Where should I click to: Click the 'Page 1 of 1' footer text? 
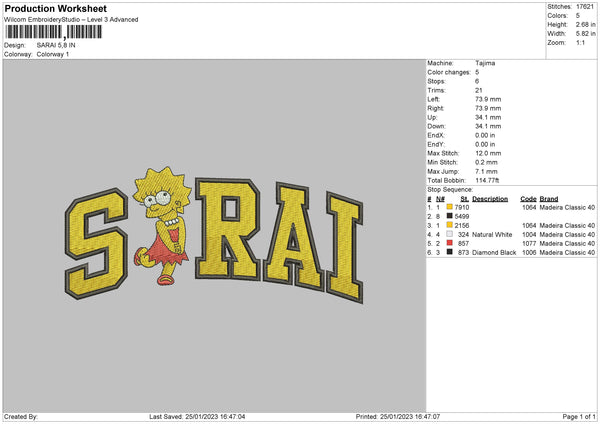coord(579,417)
